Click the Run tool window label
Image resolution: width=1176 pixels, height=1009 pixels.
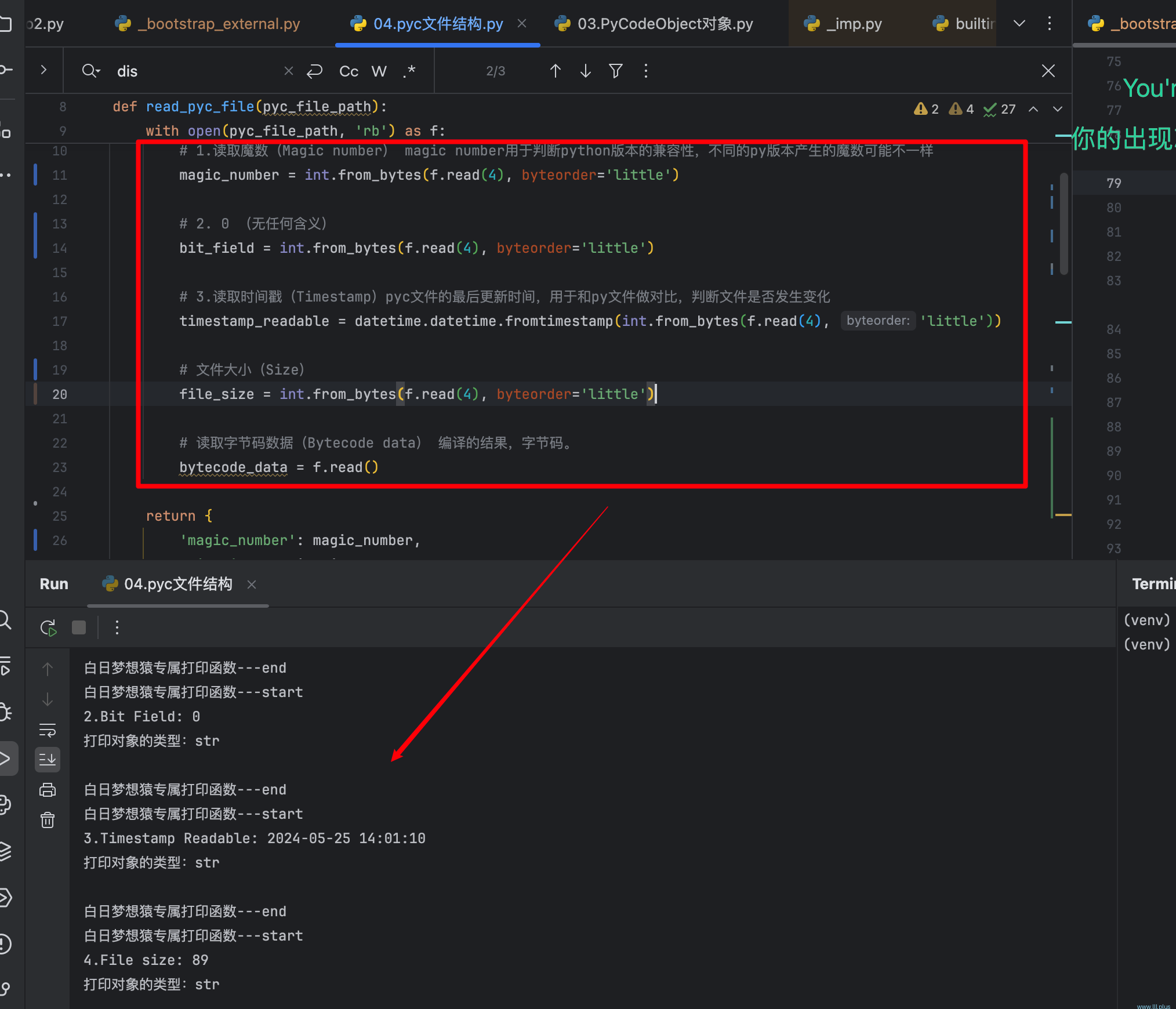(x=54, y=584)
